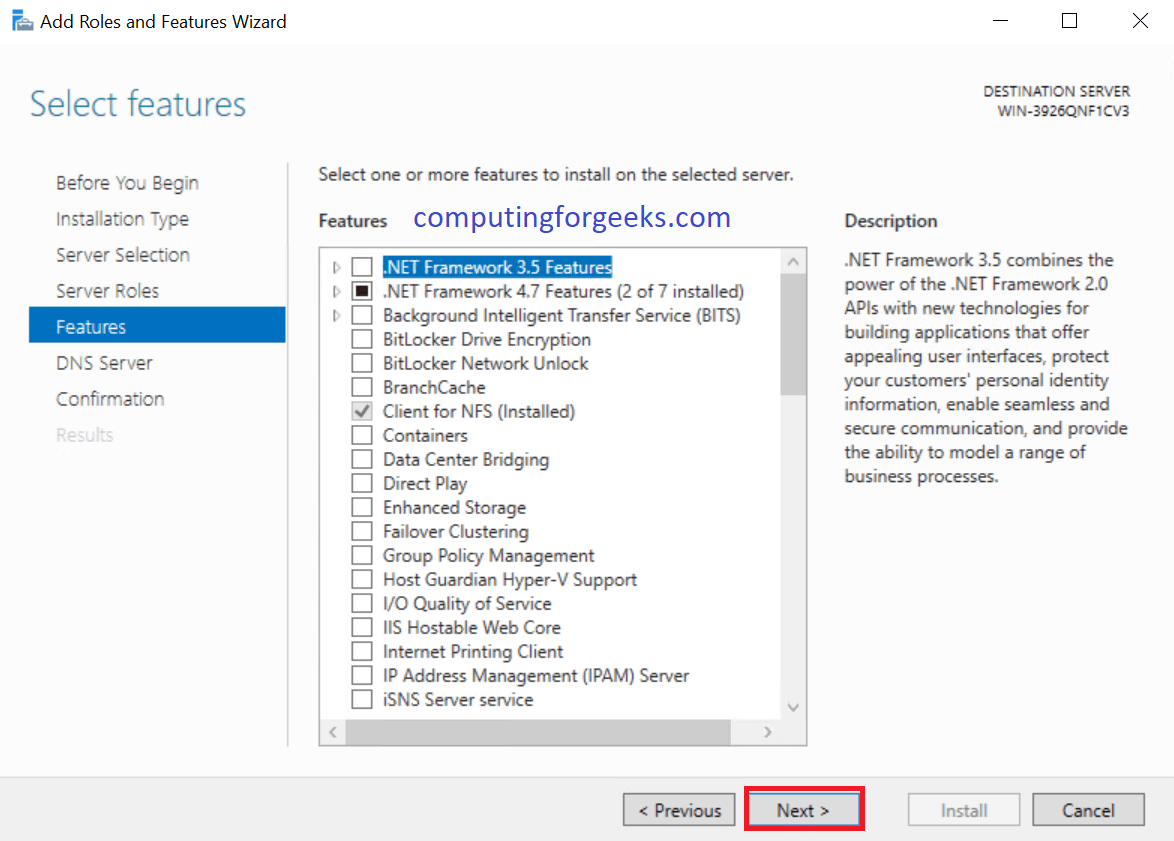Enable the Containers feature checkbox
Image resolution: width=1174 pixels, height=841 pixels.
tap(362, 436)
